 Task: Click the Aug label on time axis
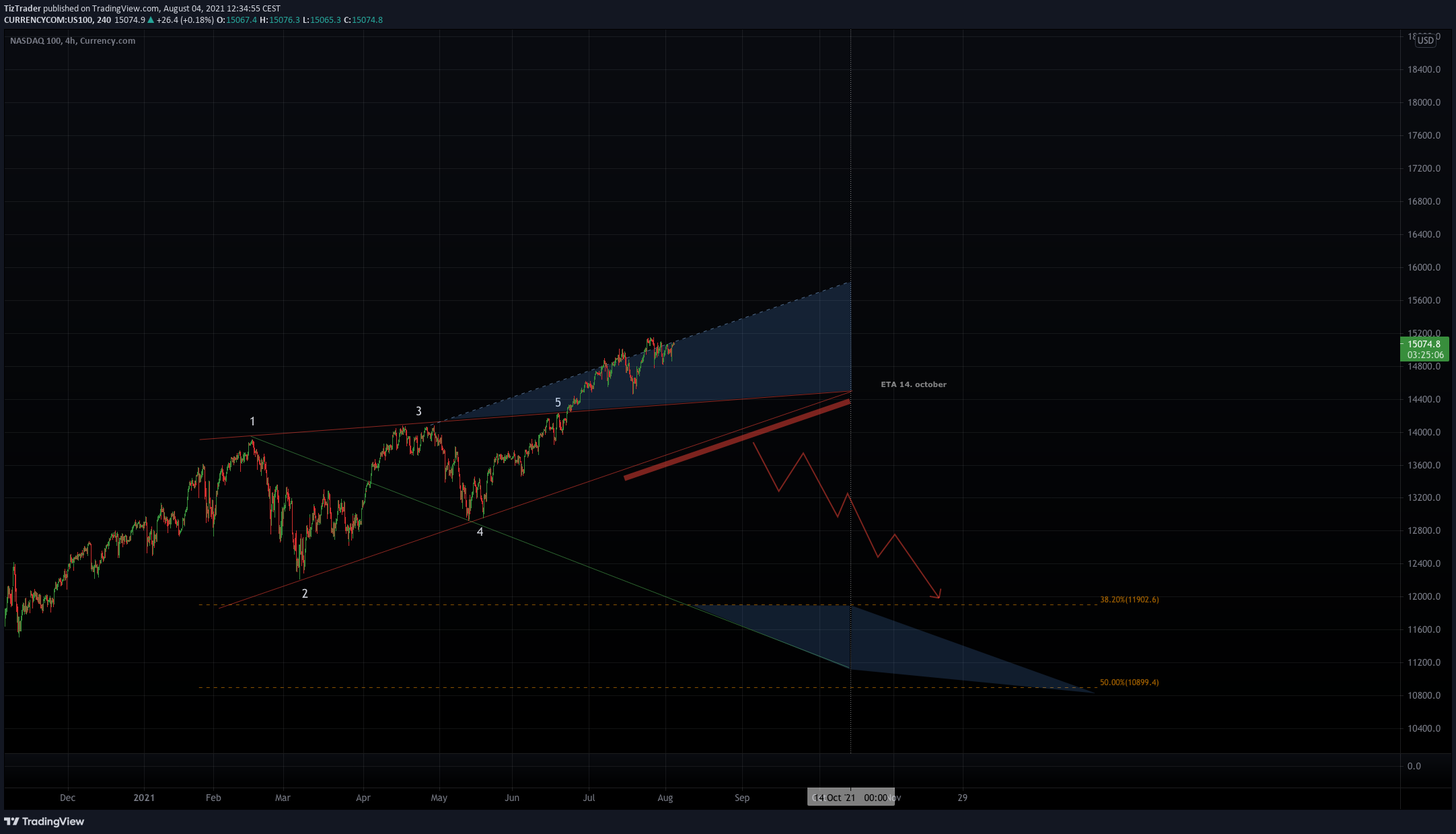(x=665, y=798)
